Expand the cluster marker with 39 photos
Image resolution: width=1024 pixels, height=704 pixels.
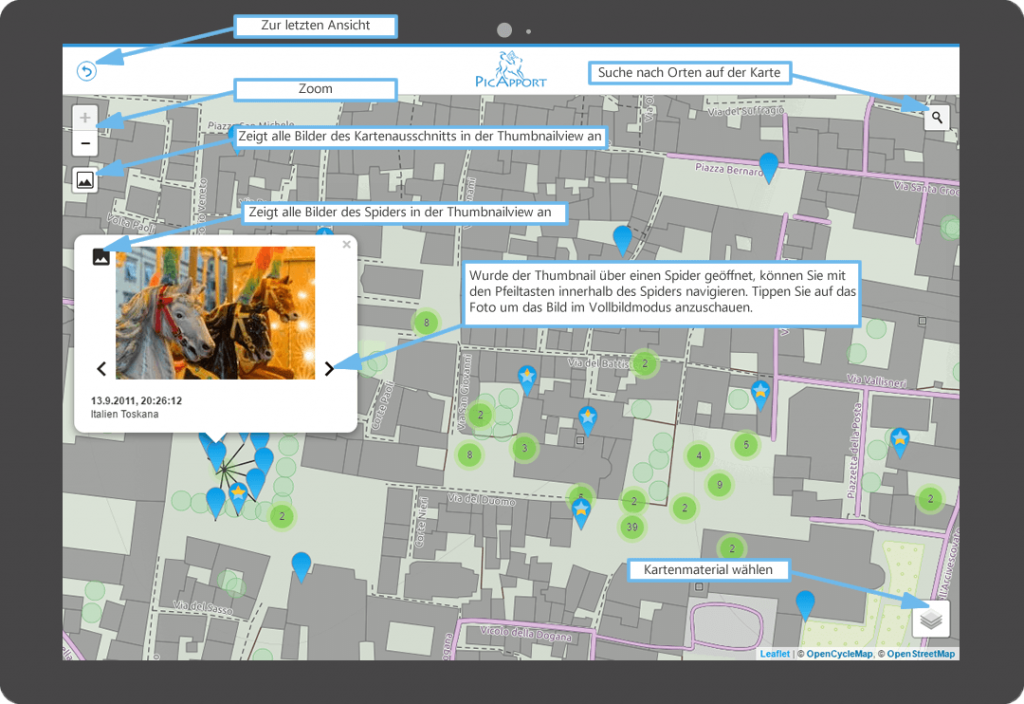tap(631, 527)
